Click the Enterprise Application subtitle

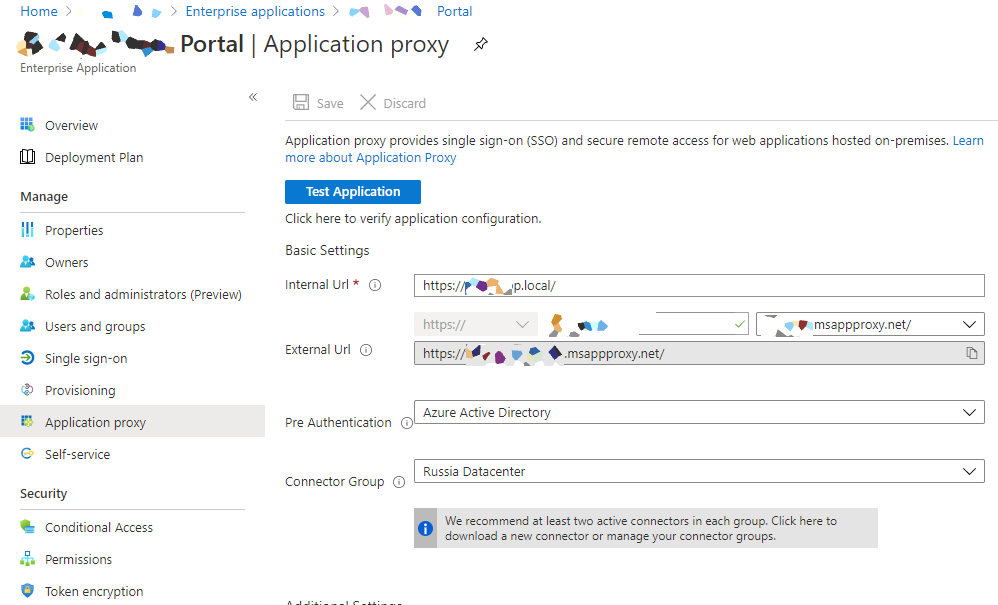[x=78, y=67]
